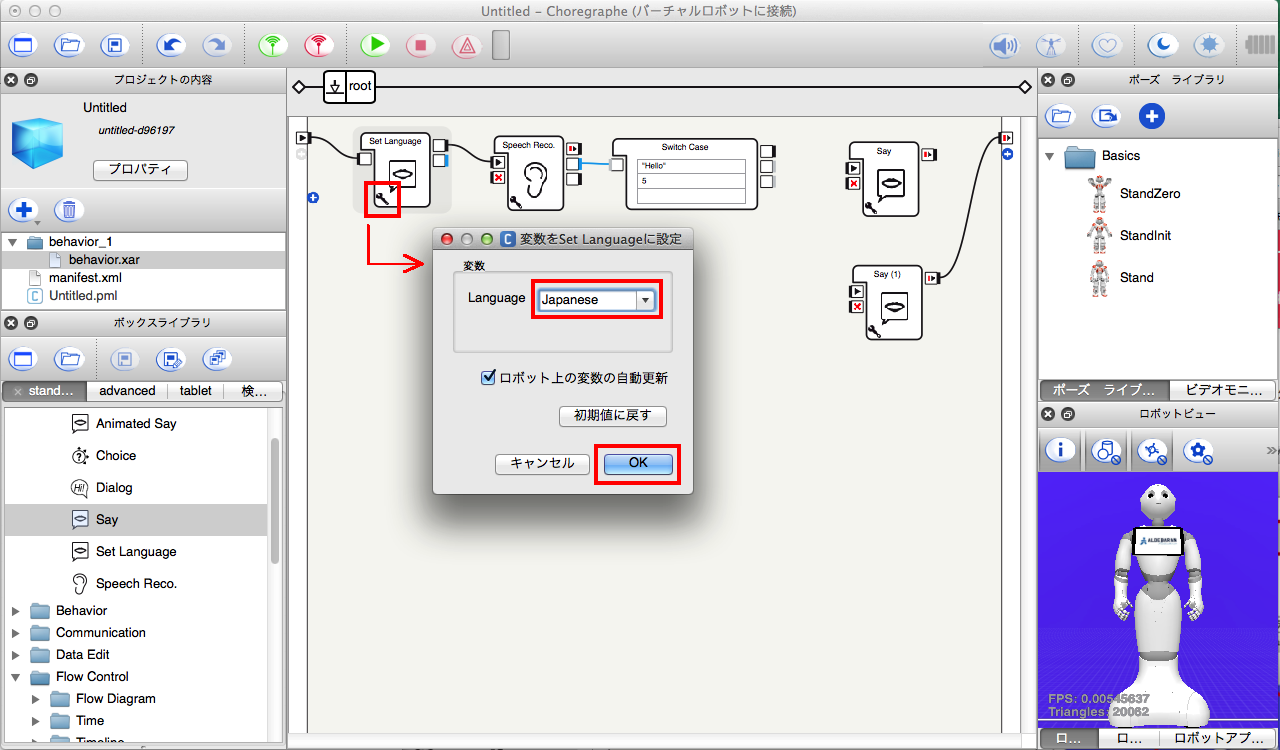This screenshot has width=1280, height=750.
Task: Expand the Data Edit library folder
Action: tap(15, 655)
